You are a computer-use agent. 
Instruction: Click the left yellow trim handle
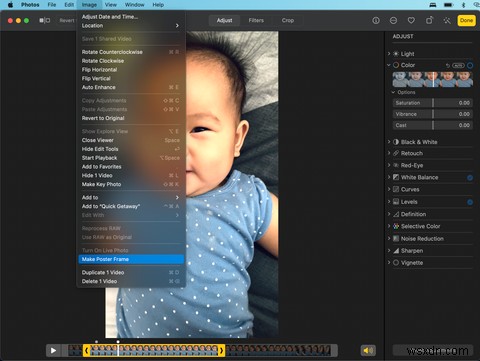click(x=86, y=350)
